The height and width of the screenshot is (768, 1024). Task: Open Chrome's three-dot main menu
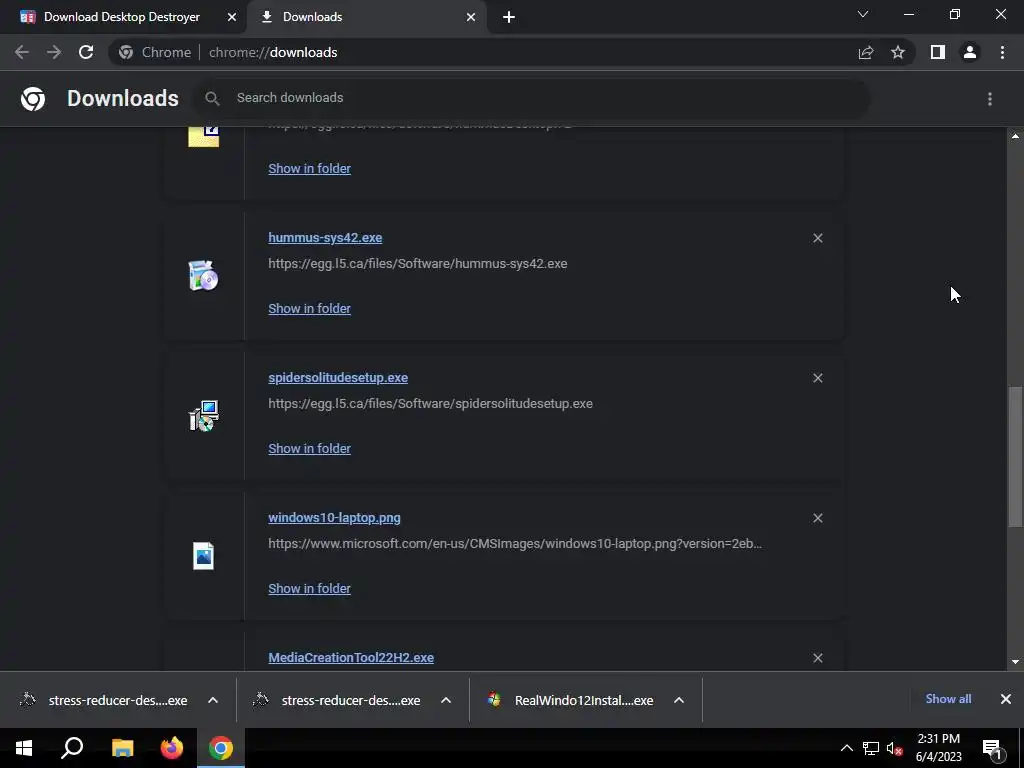pyautogui.click(x=1002, y=52)
